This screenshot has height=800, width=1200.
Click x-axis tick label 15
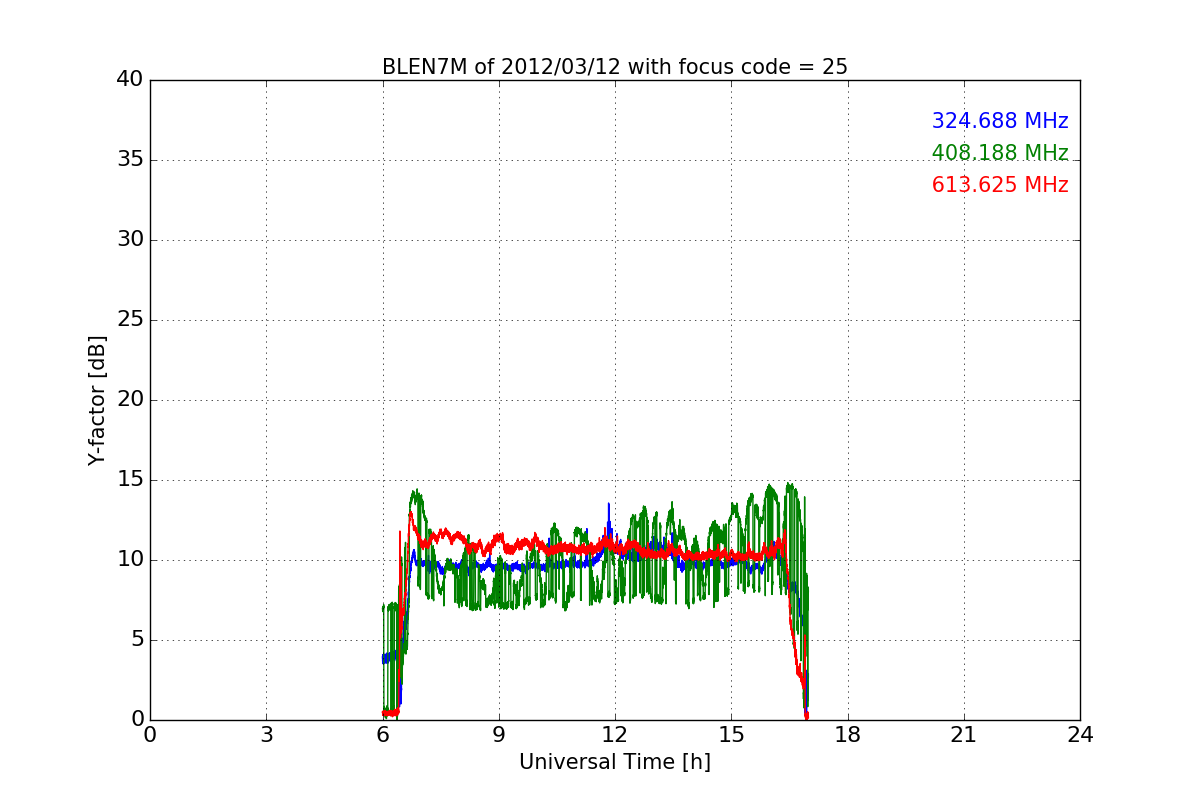coord(731,735)
